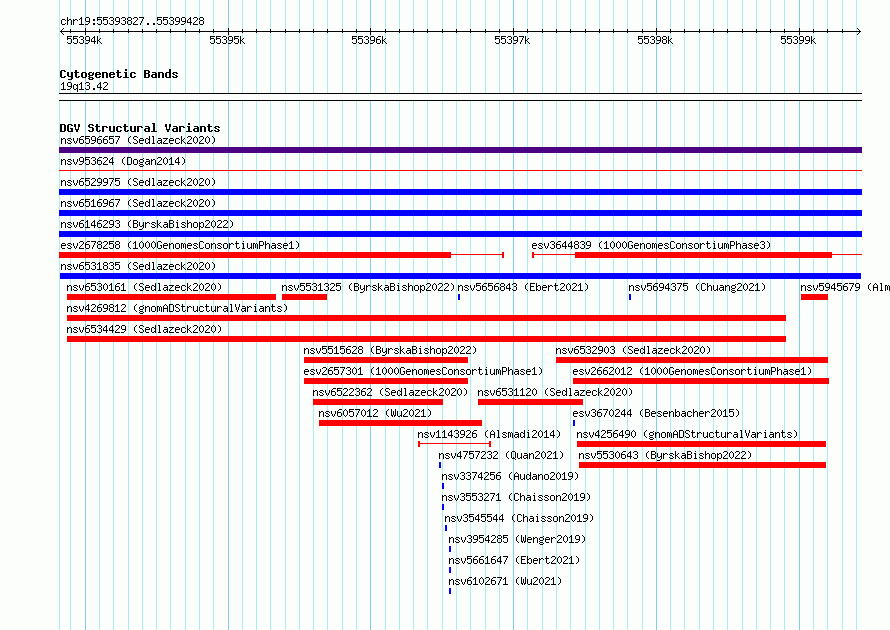This screenshot has height=630, width=890.
Task: Open nsv4256490 (gnomADStructuralVariants) label
Action: point(687,434)
